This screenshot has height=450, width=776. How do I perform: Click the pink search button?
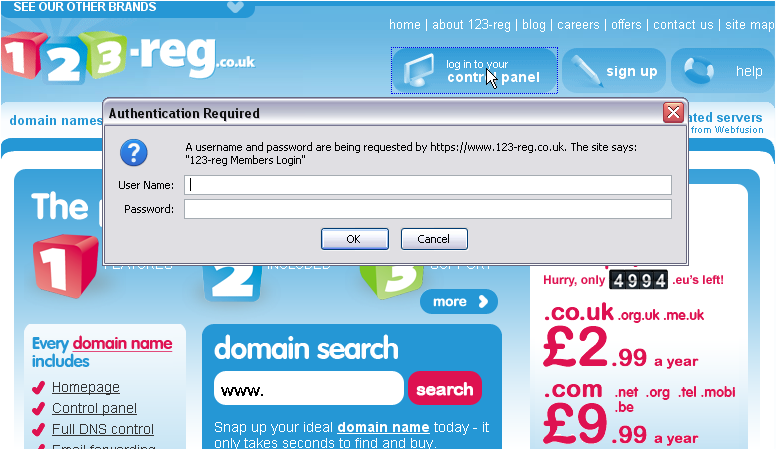(x=444, y=389)
